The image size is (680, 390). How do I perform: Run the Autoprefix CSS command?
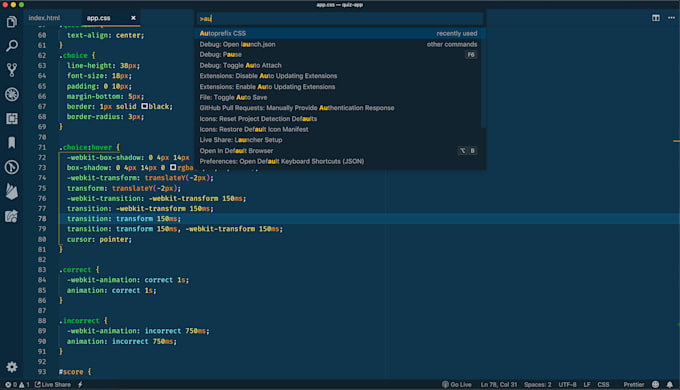click(x=340, y=33)
